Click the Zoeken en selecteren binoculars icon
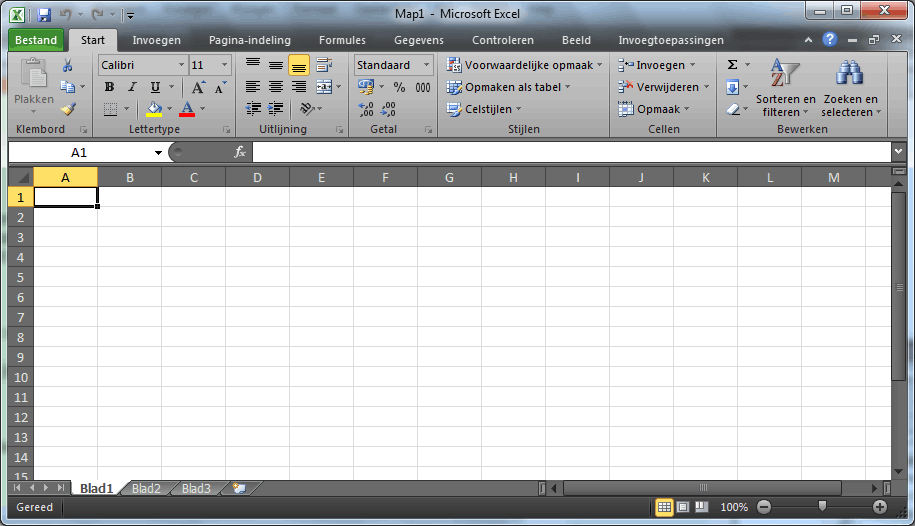 [x=849, y=75]
